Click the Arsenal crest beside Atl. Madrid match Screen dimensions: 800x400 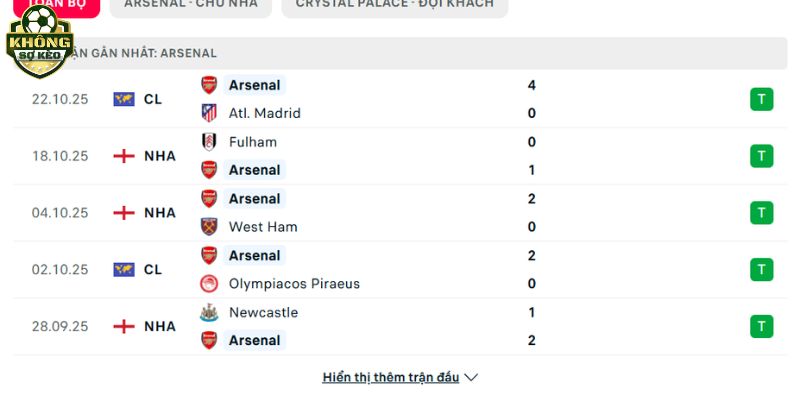(209, 85)
